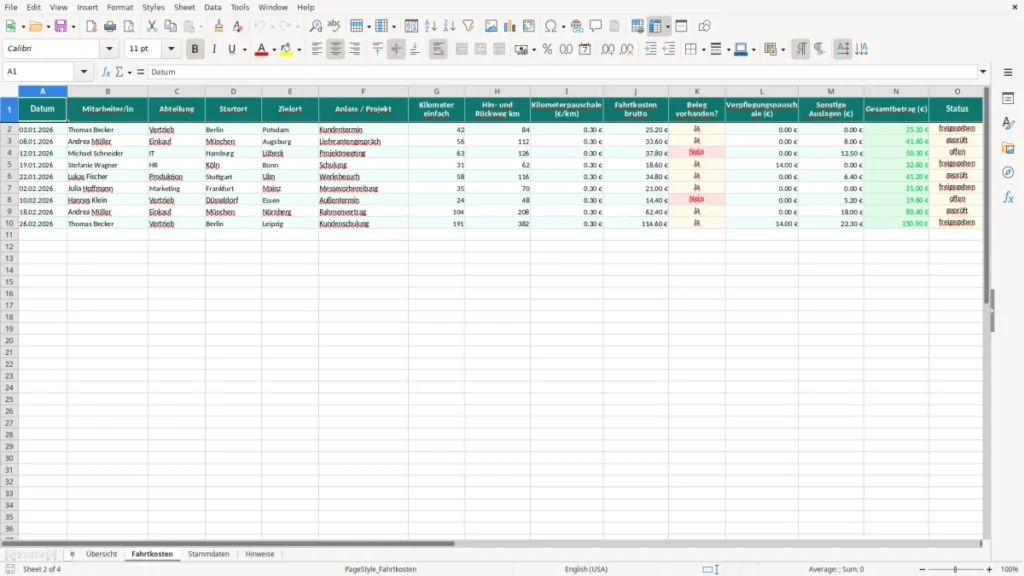Open the sidebar settings menu button
This screenshot has height=576, width=1024.
[1008, 72]
